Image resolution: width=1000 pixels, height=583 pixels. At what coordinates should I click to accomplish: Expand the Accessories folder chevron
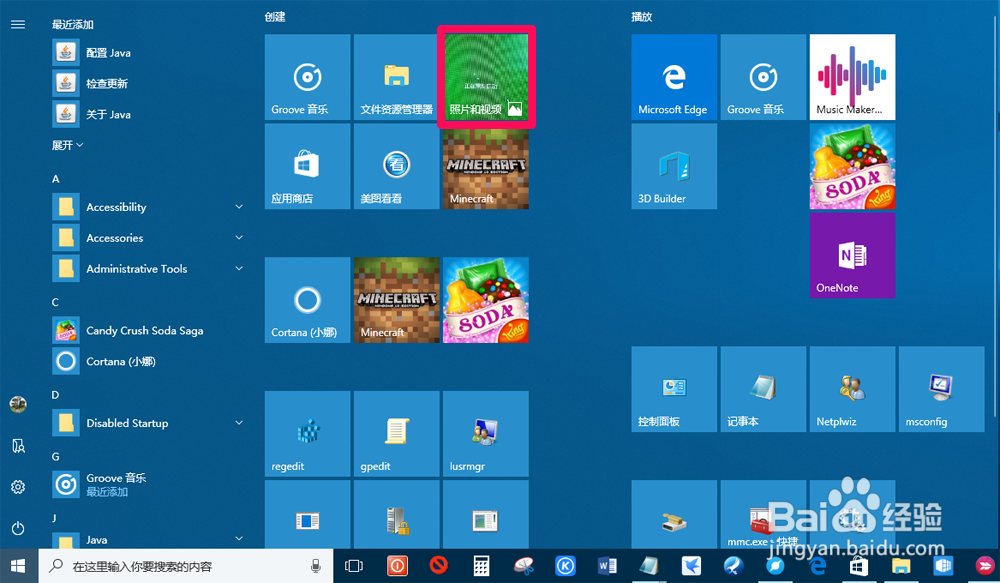coord(239,238)
